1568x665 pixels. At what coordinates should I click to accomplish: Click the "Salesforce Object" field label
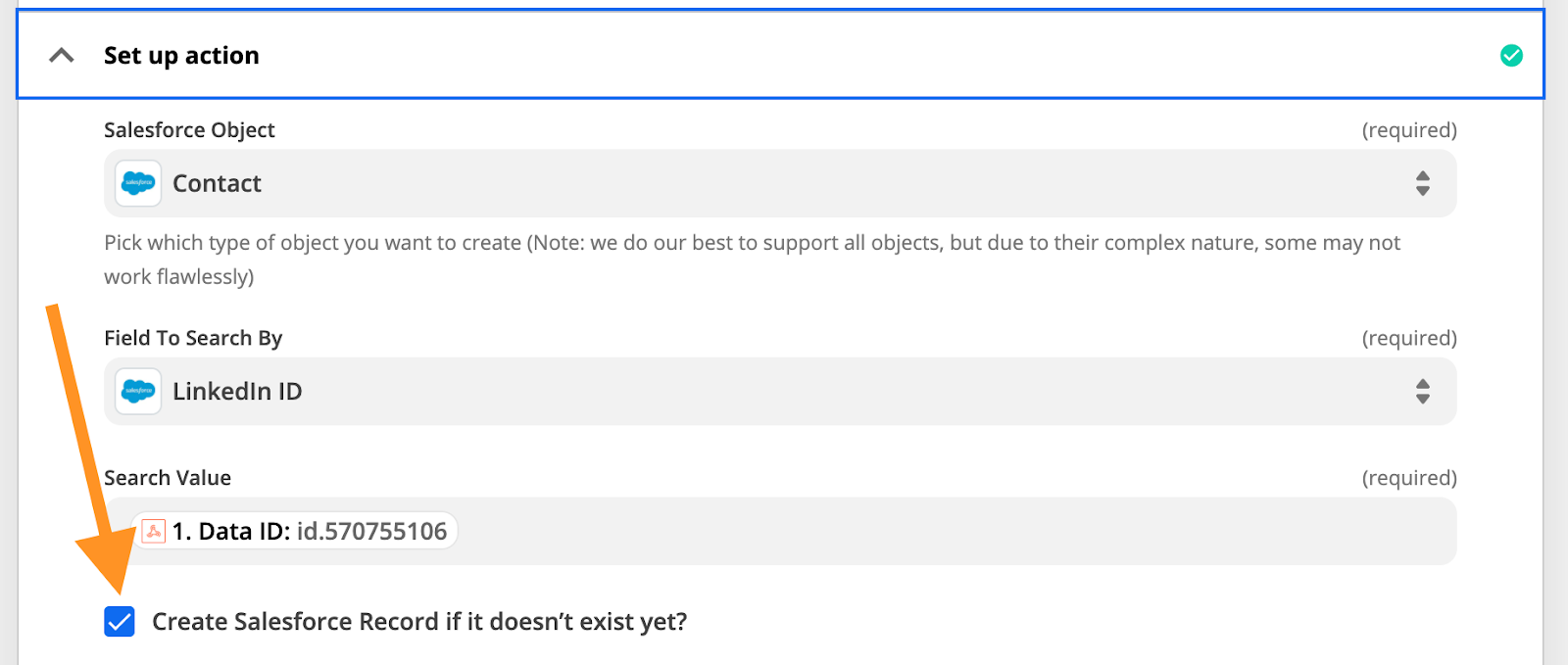pos(189,130)
